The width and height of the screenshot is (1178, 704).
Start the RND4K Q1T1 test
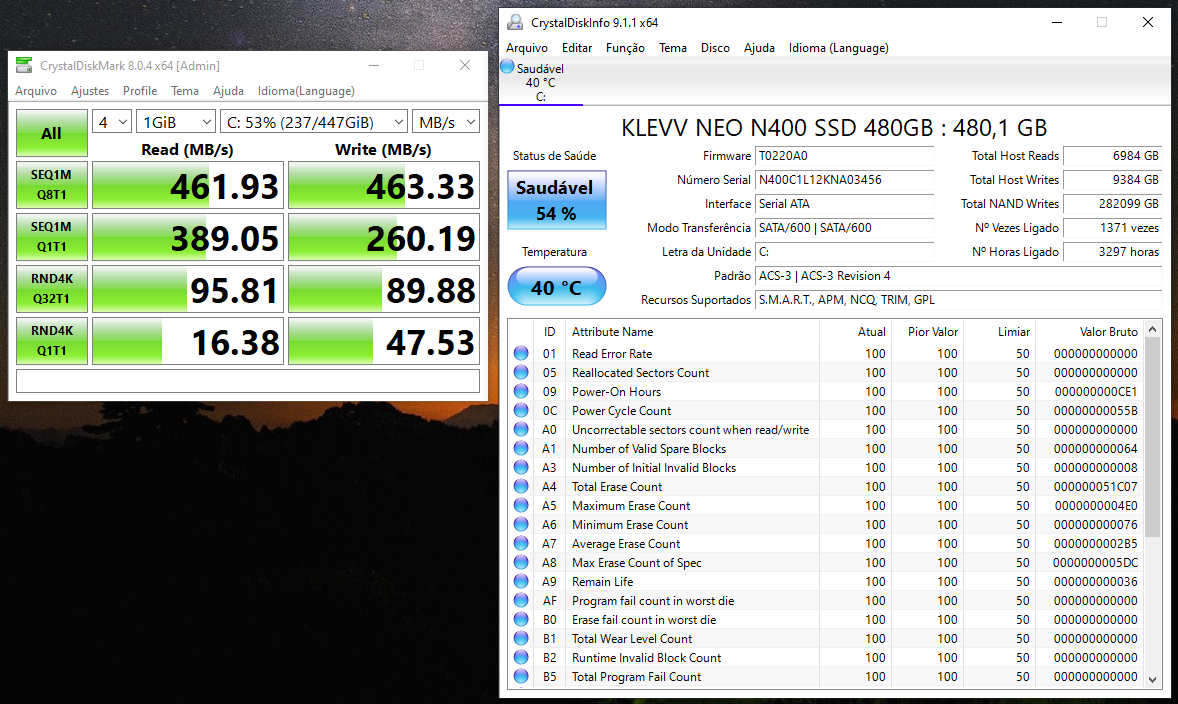click(x=52, y=340)
